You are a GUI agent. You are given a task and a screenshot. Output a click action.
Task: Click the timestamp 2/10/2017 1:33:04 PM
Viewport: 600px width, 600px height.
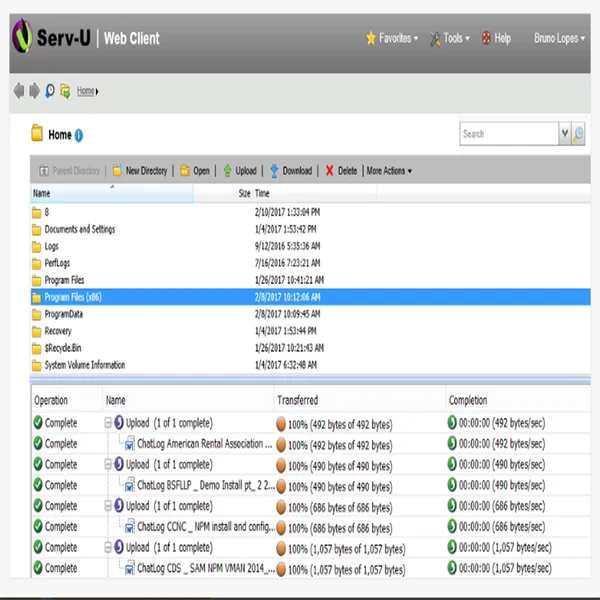click(x=287, y=212)
